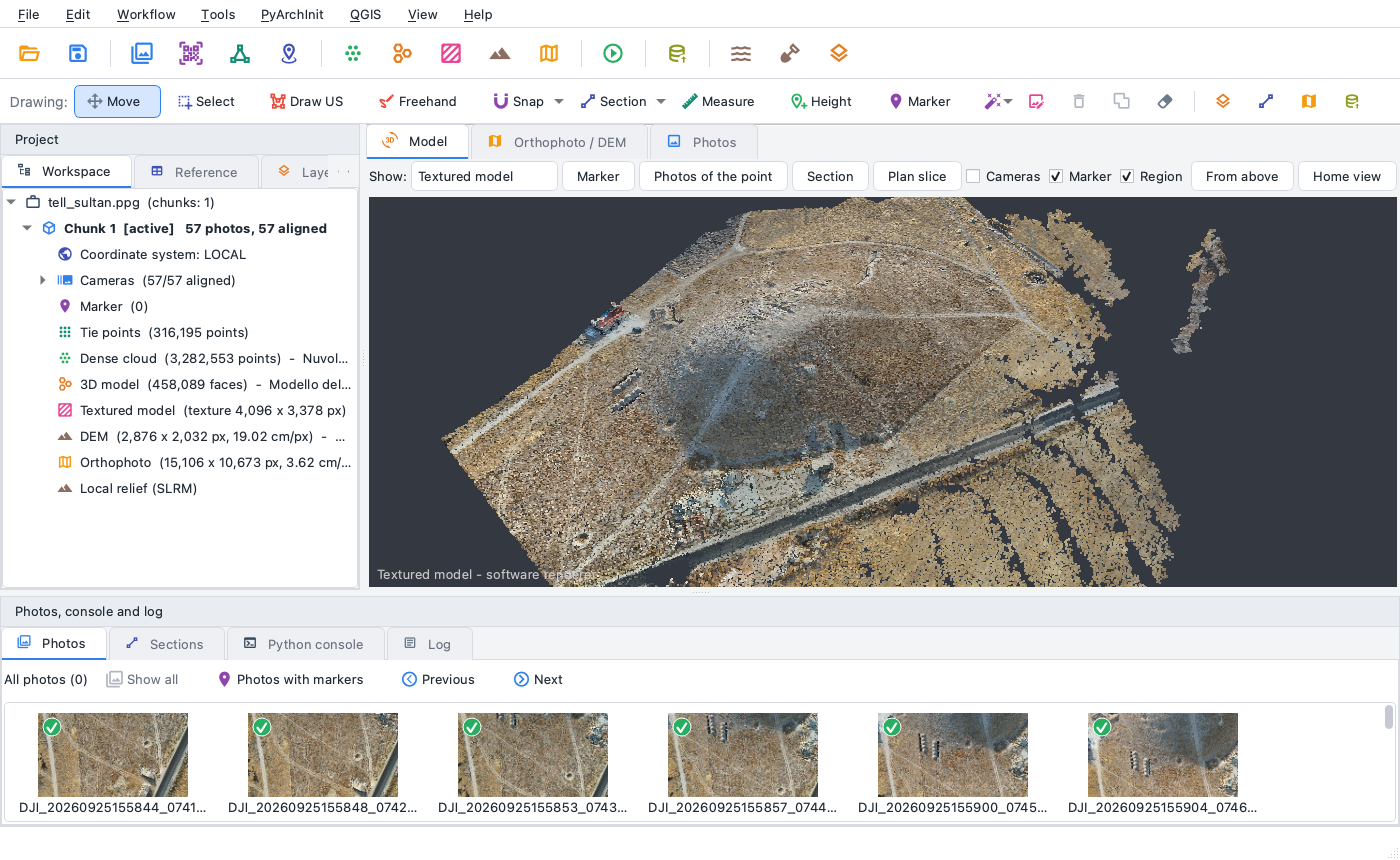Open the magic wand dropdown arrow

pos(1008,101)
